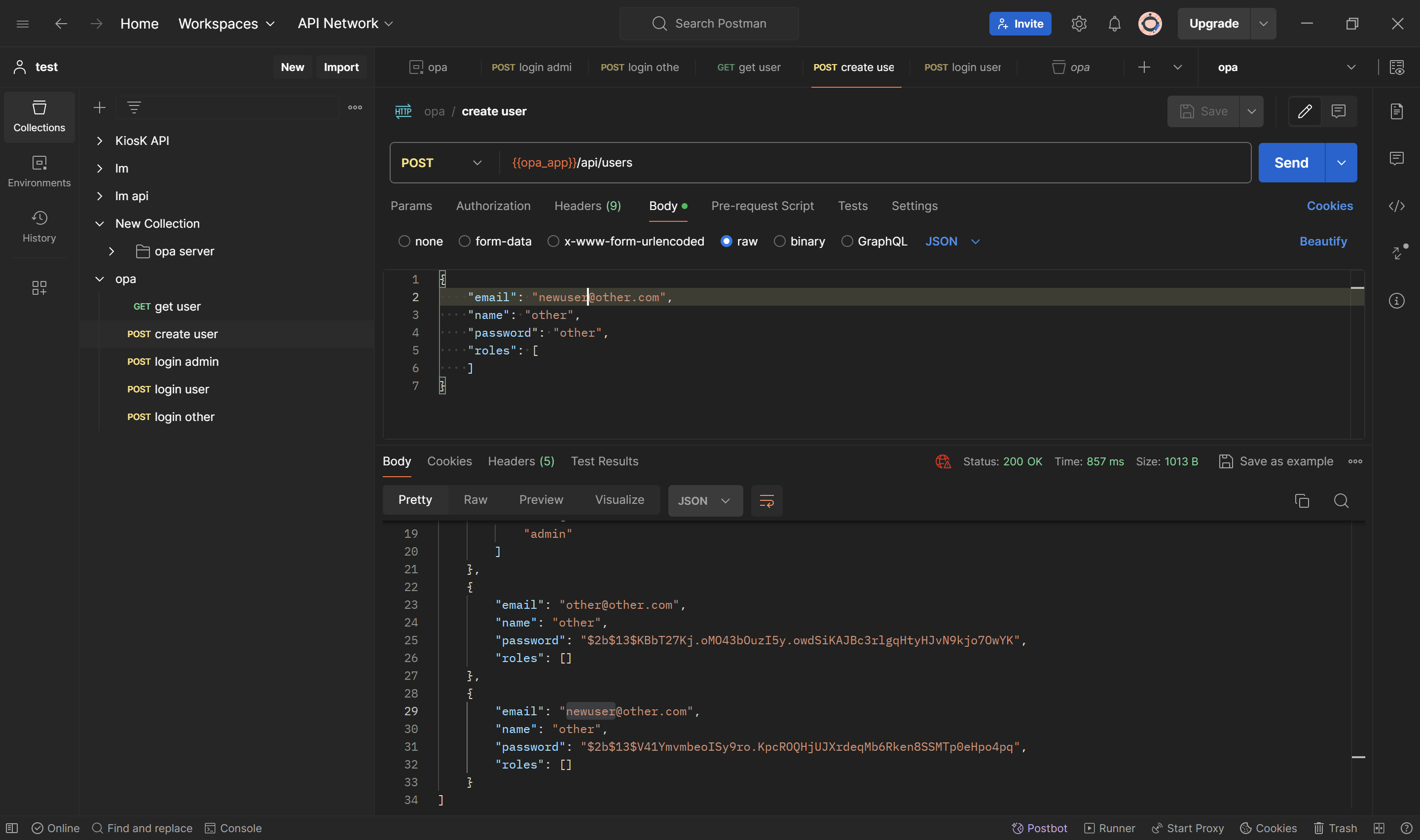1420x840 pixels.
Task: Open the opa environment selector dropdown
Action: (1286, 68)
